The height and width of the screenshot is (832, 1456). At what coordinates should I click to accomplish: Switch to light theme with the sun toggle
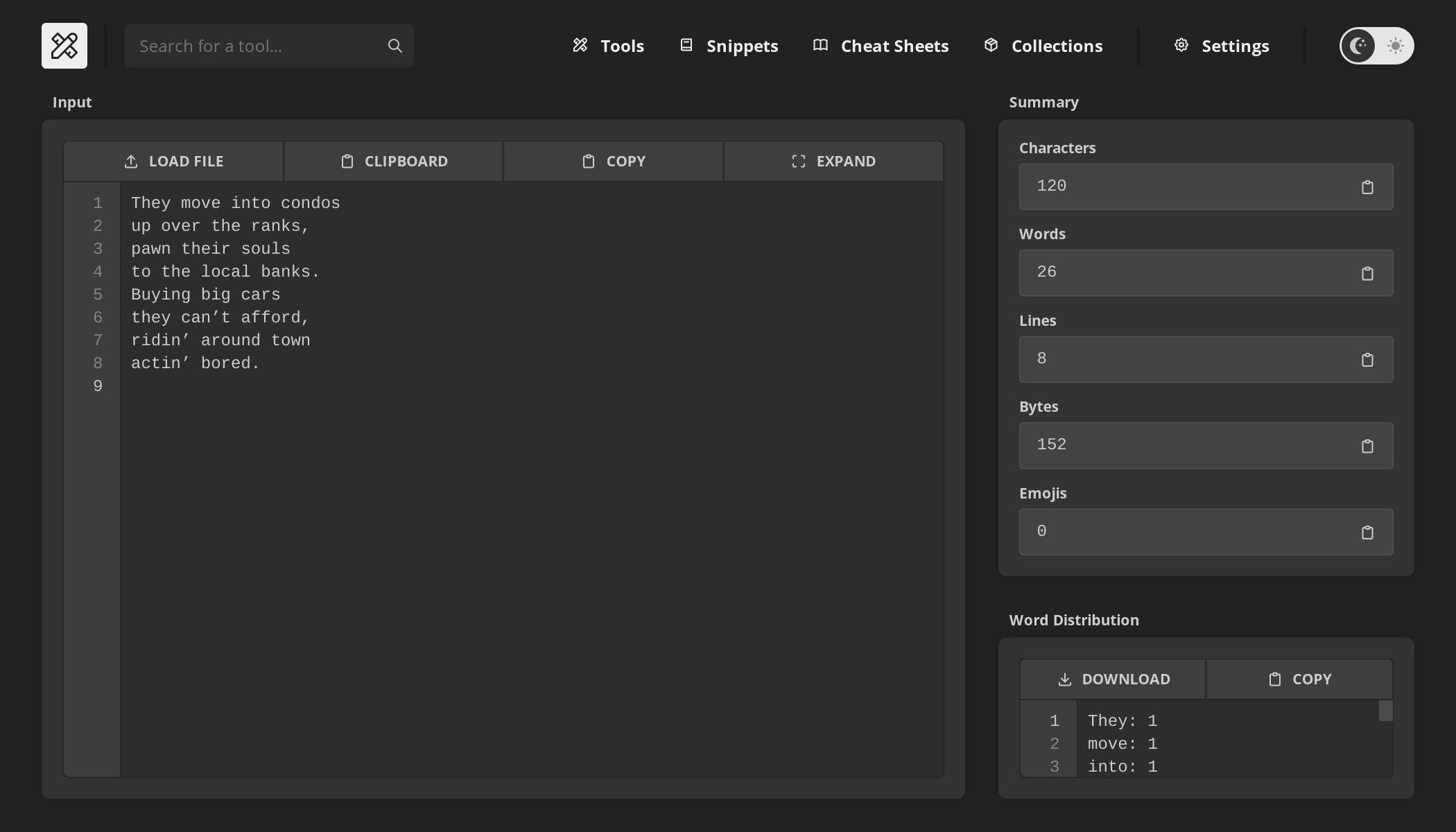1394,46
